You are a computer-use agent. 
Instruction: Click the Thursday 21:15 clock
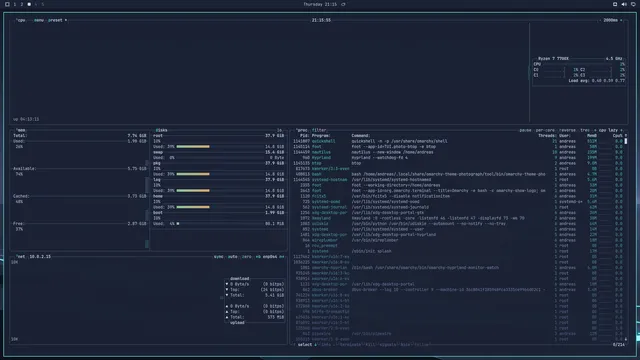point(320,4)
